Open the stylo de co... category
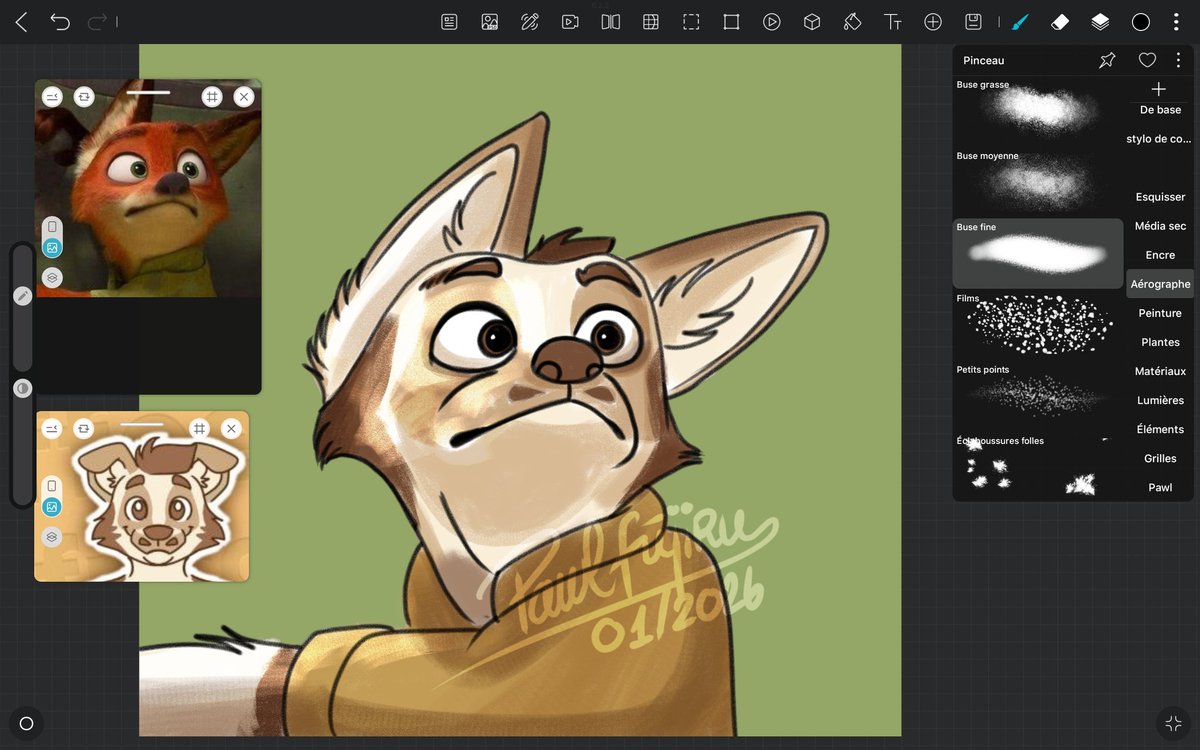The width and height of the screenshot is (1200, 750). pyautogui.click(x=1159, y=139)
